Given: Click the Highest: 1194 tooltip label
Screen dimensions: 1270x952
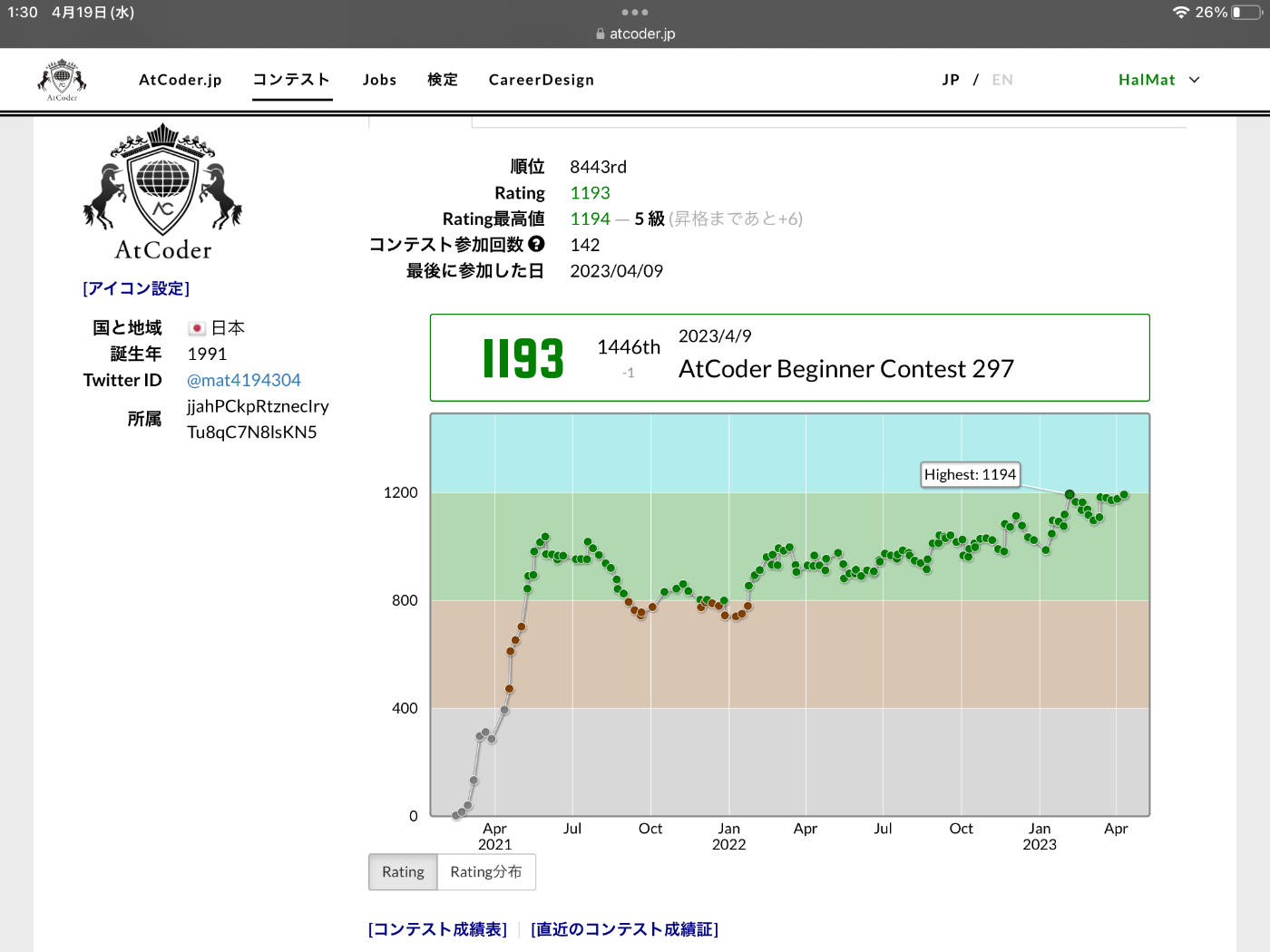Looking at the screenshot, I should pos(970,474).
